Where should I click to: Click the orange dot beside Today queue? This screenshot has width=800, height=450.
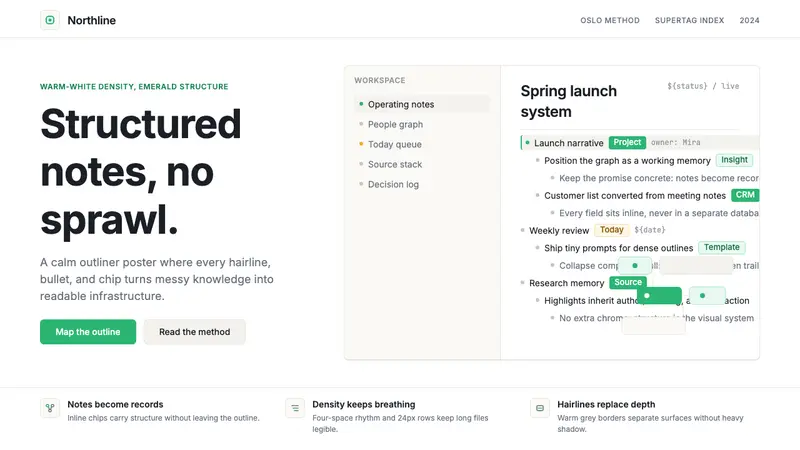[361, 144]
